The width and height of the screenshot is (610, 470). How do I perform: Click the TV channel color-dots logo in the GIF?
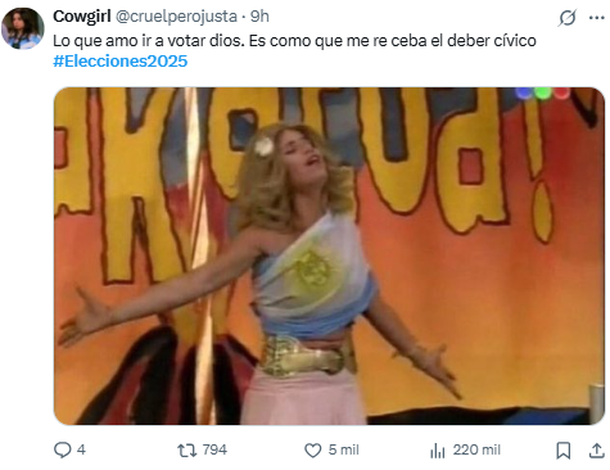point(543,93)
